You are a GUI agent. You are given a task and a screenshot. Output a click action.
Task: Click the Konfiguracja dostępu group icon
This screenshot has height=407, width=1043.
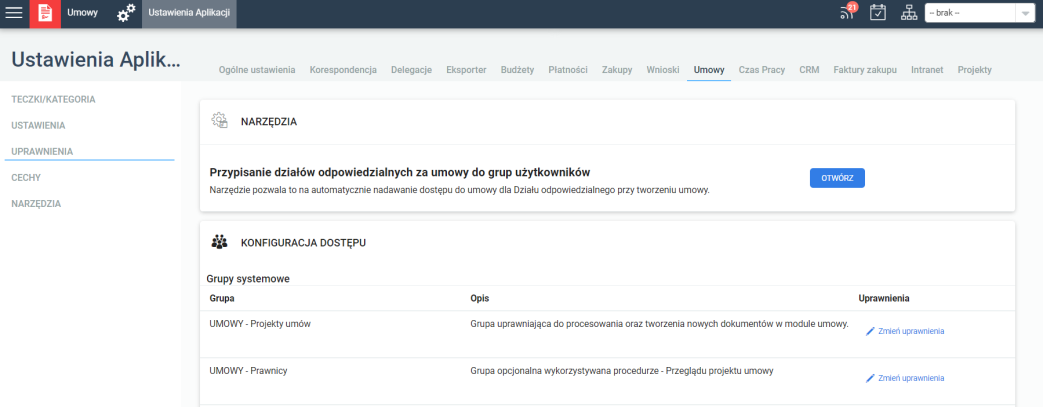point(220,243)
